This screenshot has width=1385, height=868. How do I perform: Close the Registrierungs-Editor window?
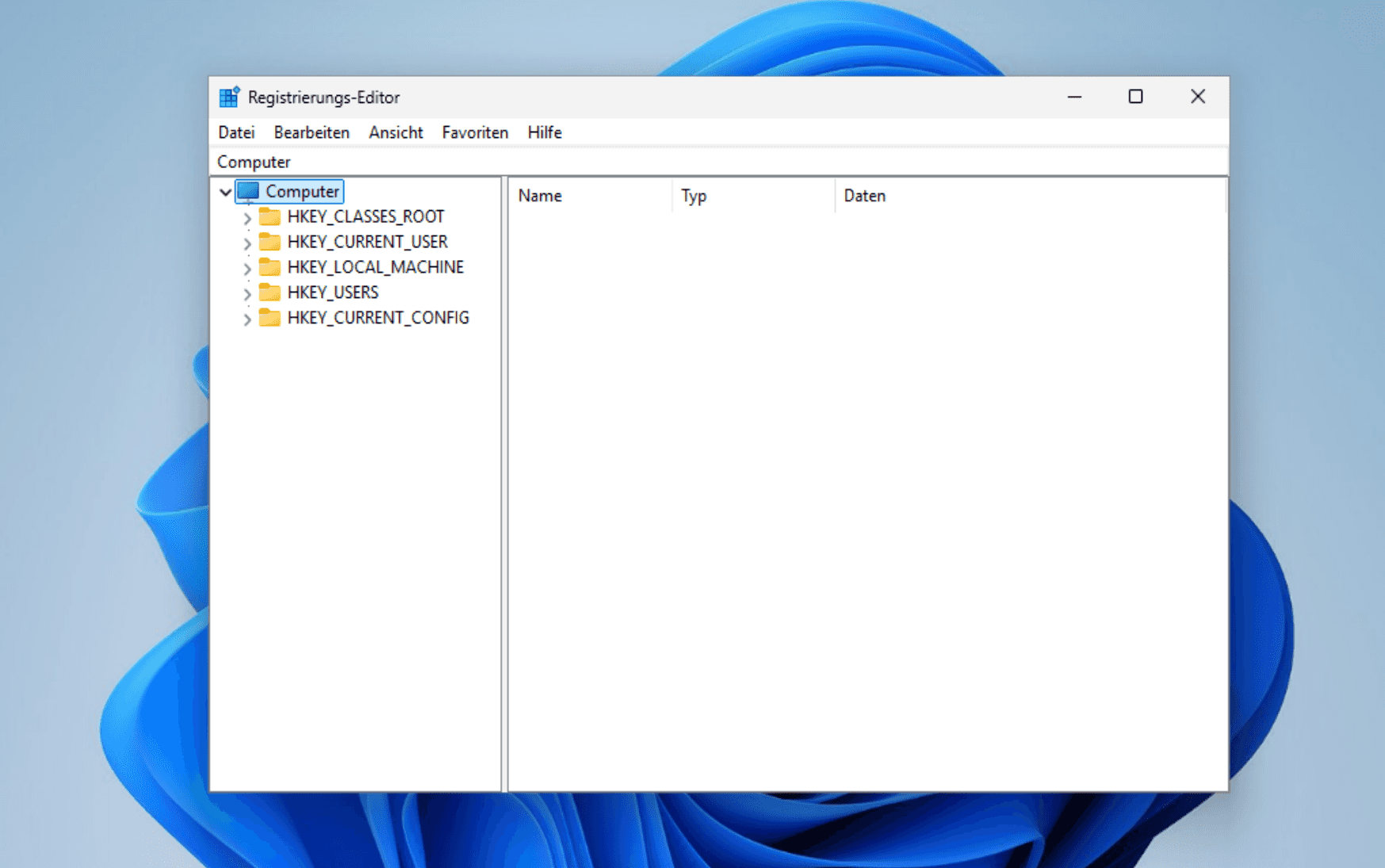click(1197, 97)
